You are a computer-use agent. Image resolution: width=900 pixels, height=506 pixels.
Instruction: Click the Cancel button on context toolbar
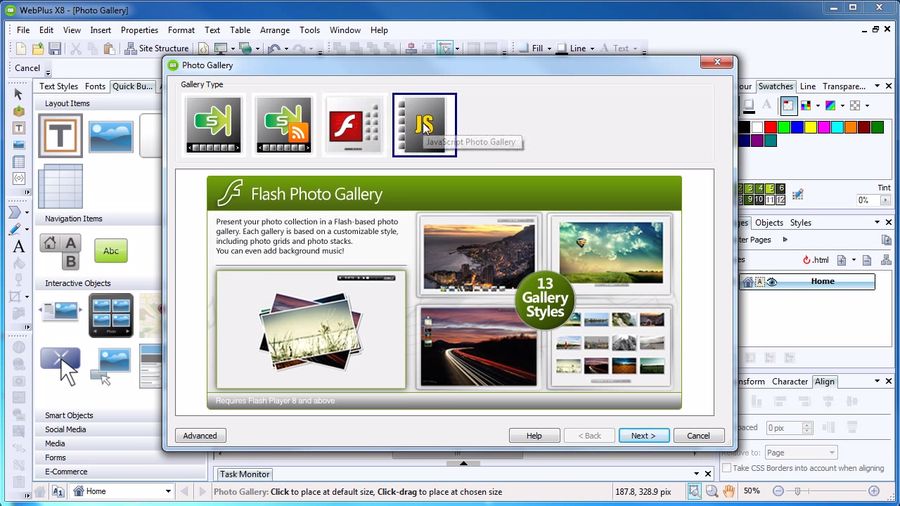point(28,68)
